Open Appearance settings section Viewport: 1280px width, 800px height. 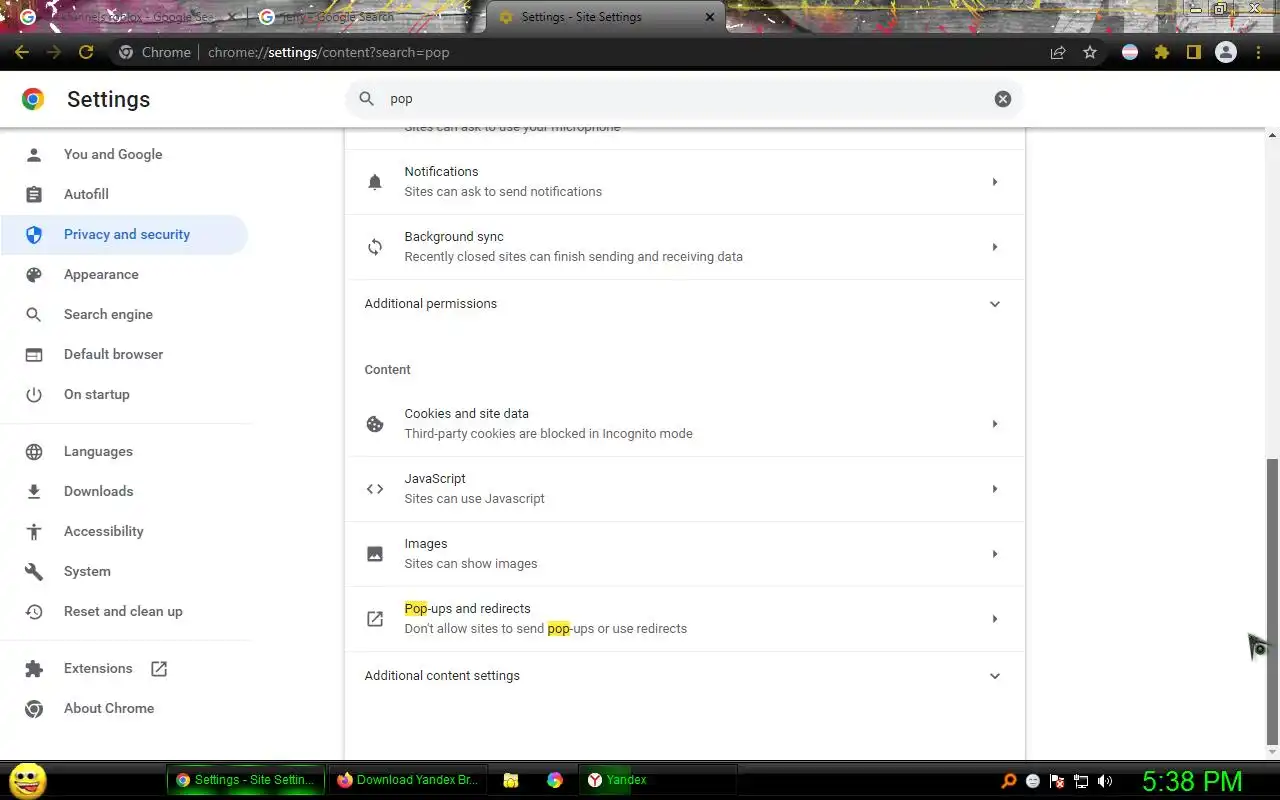124,274
